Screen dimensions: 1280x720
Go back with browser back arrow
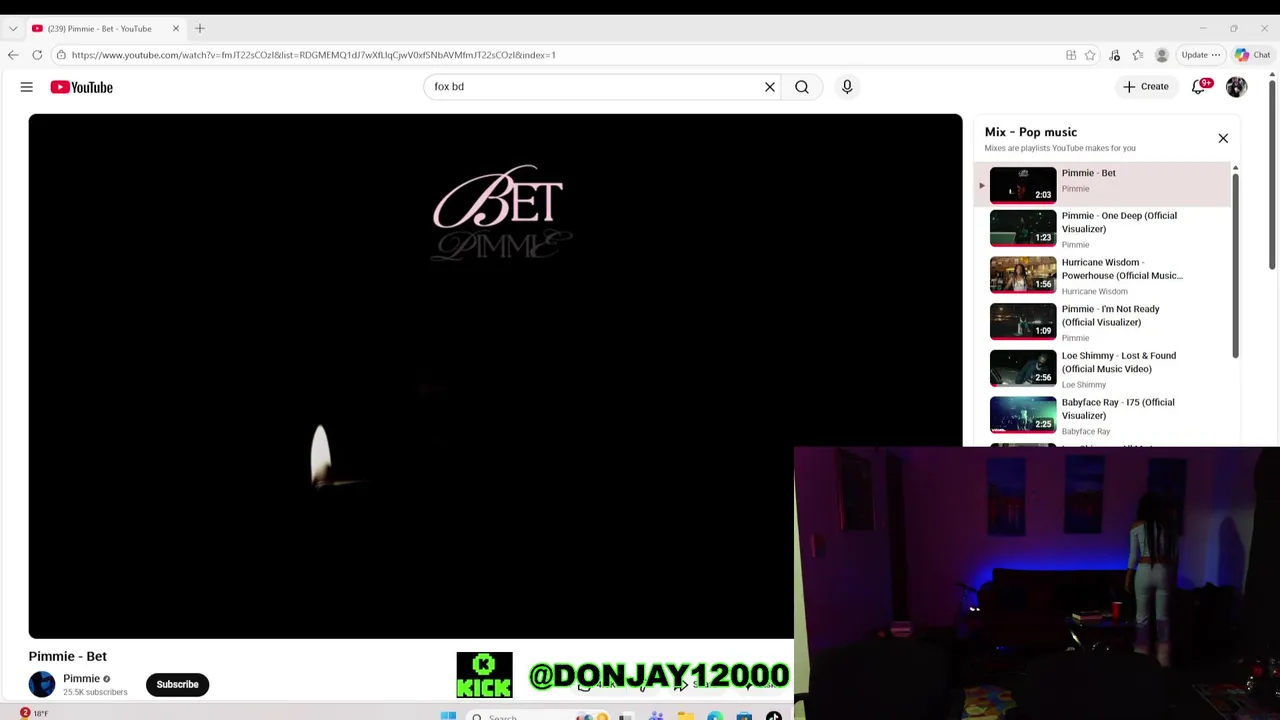(x=13, y=55)
